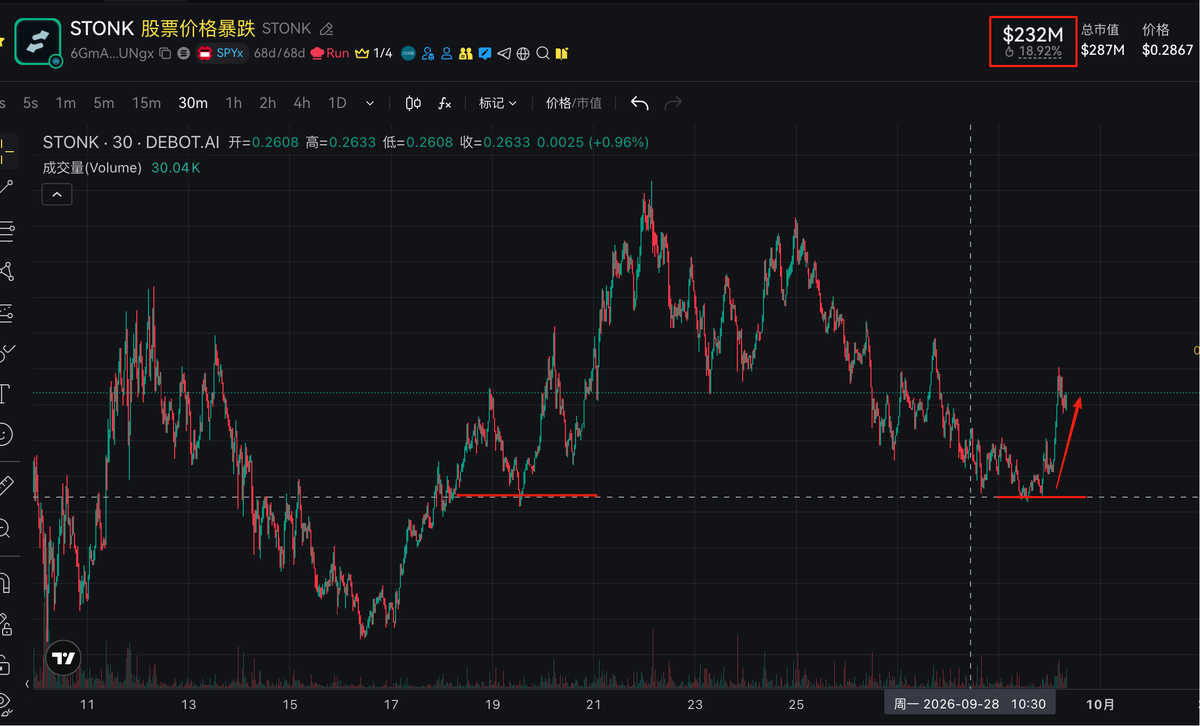This screenshot has height=726, width=1200.
Task: Edit the token name with pencil icon
Action: click(326, 29)
